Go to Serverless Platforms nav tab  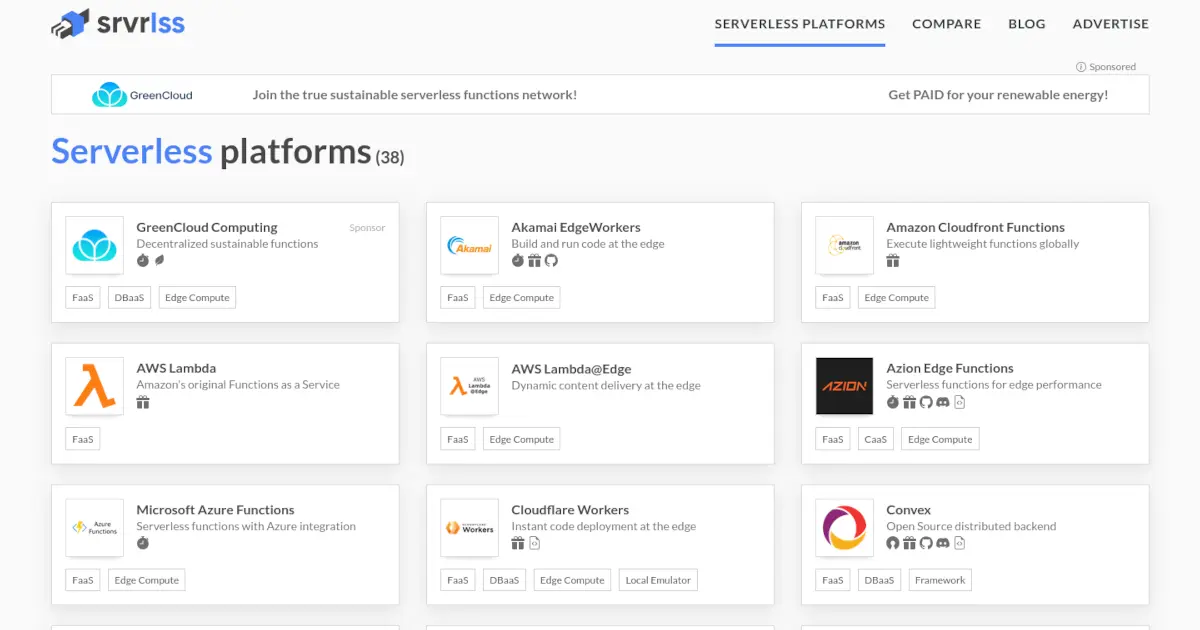coord(800,24)
